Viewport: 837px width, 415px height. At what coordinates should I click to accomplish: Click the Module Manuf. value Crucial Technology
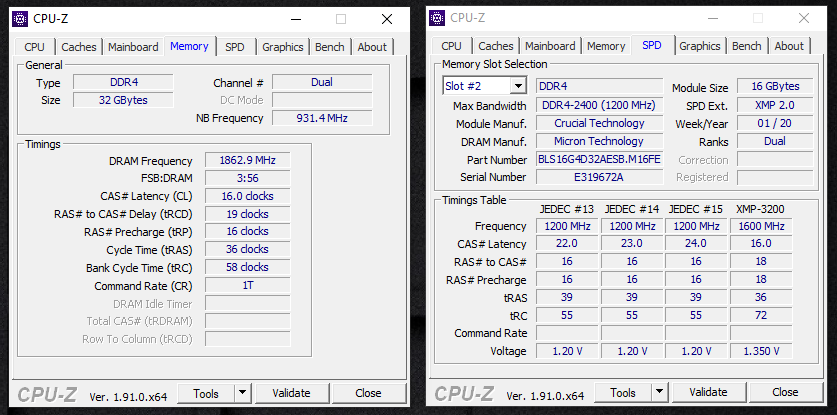(599, 123)
